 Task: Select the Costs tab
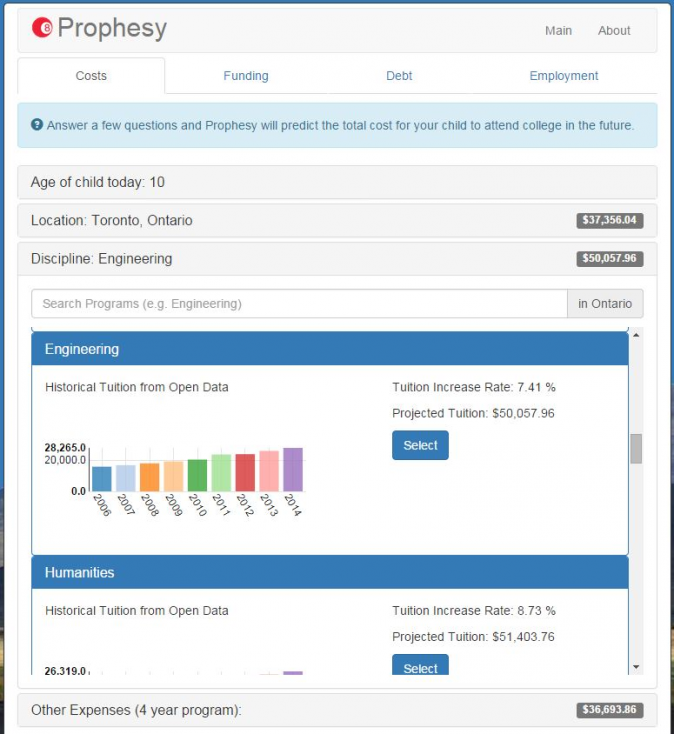point(91,76)
